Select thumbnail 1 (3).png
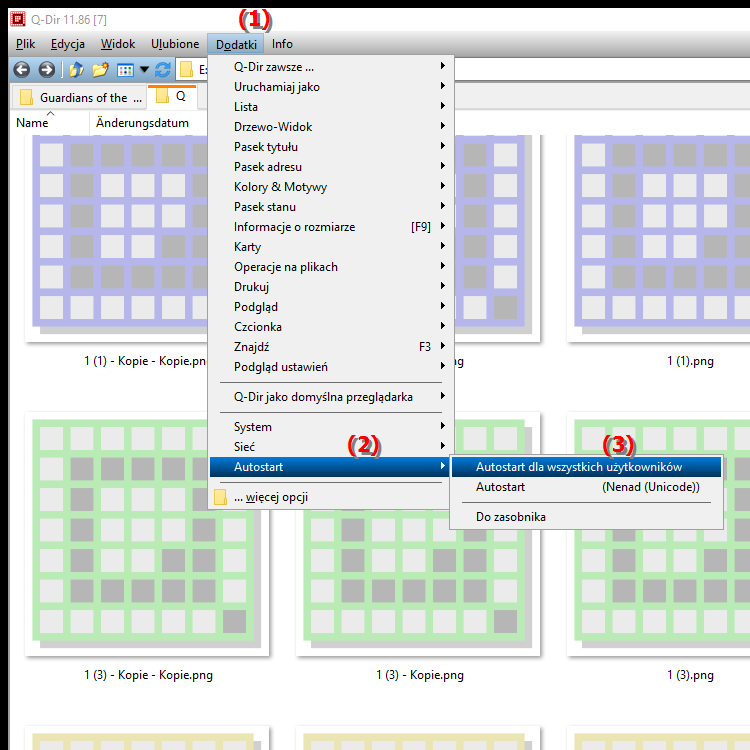The height and width of the screenshot is (750, 750). pos(658,593)
